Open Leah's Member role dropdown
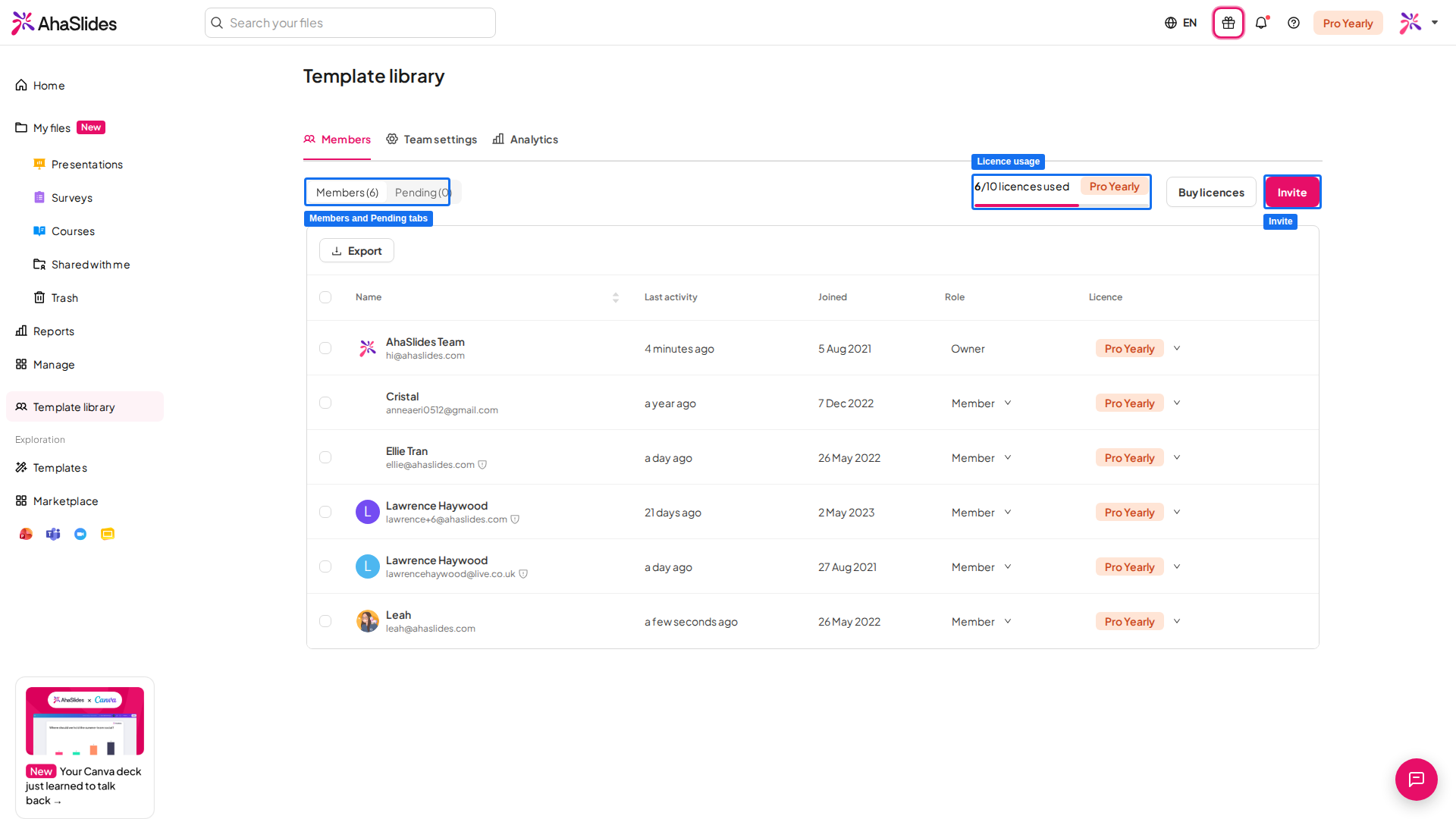This screenshot has height=819, width=1456. pyautogui.click(x=981, y=622)
